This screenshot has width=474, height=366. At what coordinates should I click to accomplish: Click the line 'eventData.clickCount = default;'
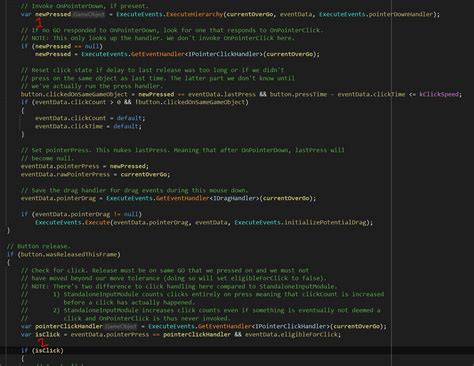(x=90, y=118)
